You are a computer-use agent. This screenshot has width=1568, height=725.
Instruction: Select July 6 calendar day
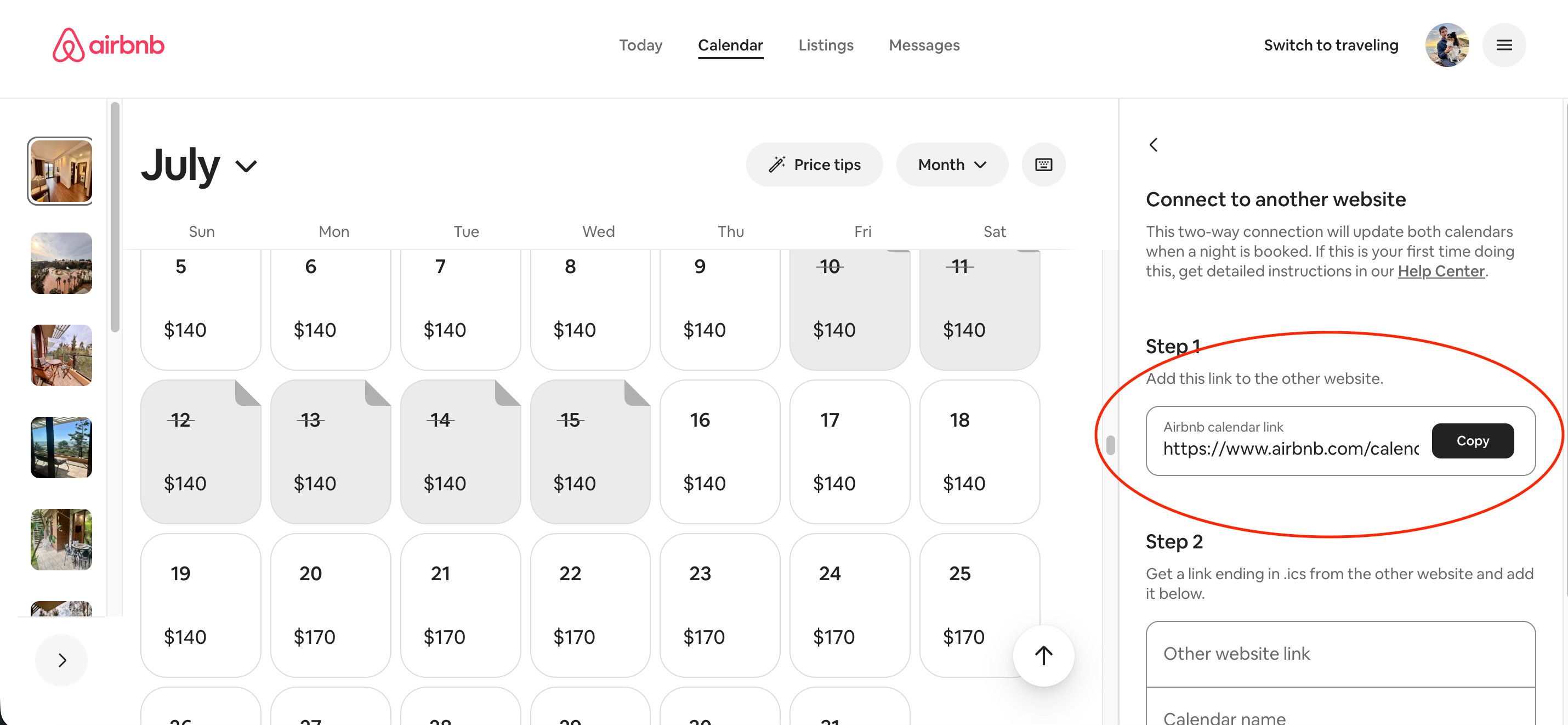coord(331,309)
